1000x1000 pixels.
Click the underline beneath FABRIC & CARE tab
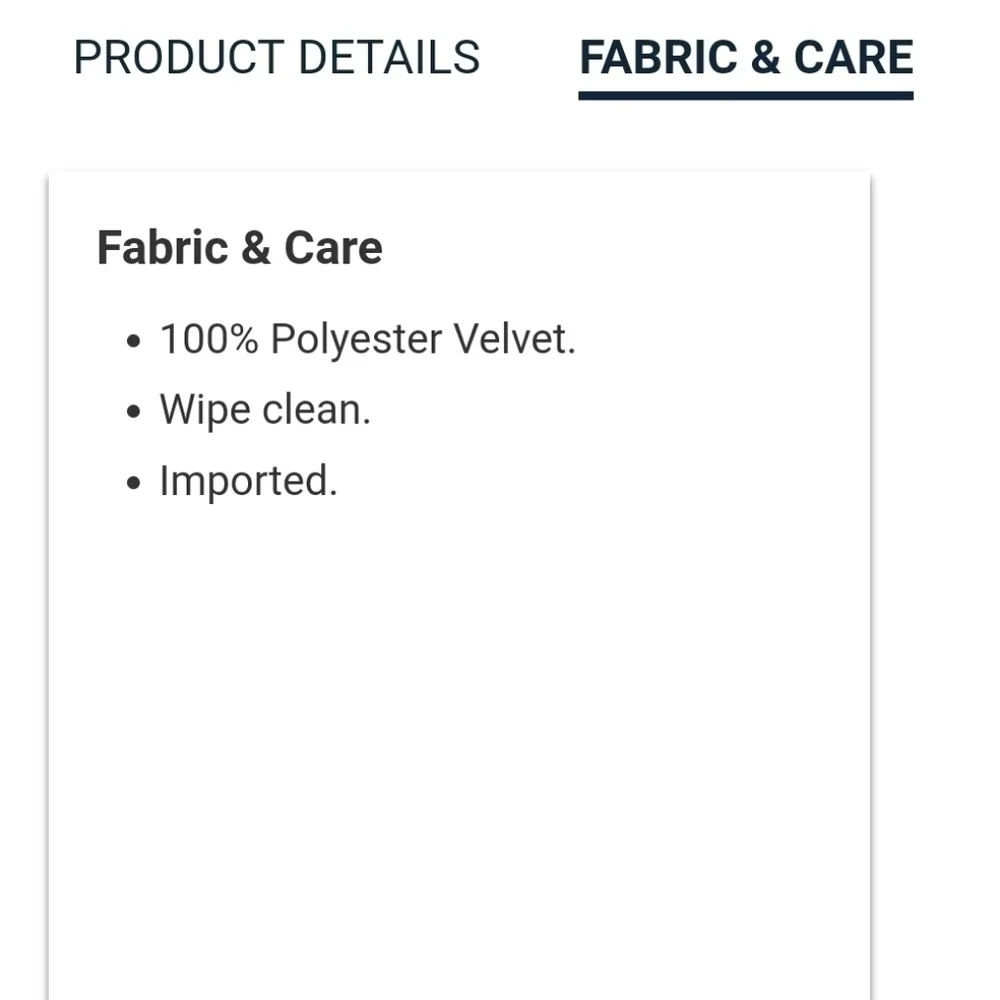[x=746, y=96]
